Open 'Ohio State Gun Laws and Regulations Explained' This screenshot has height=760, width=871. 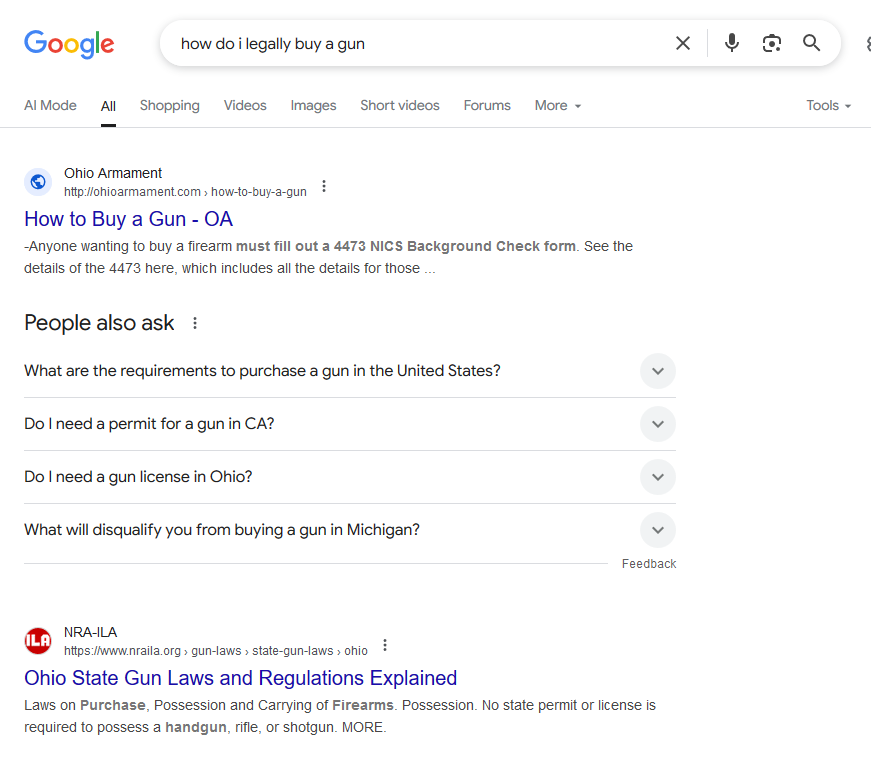[x=241, y=678]
